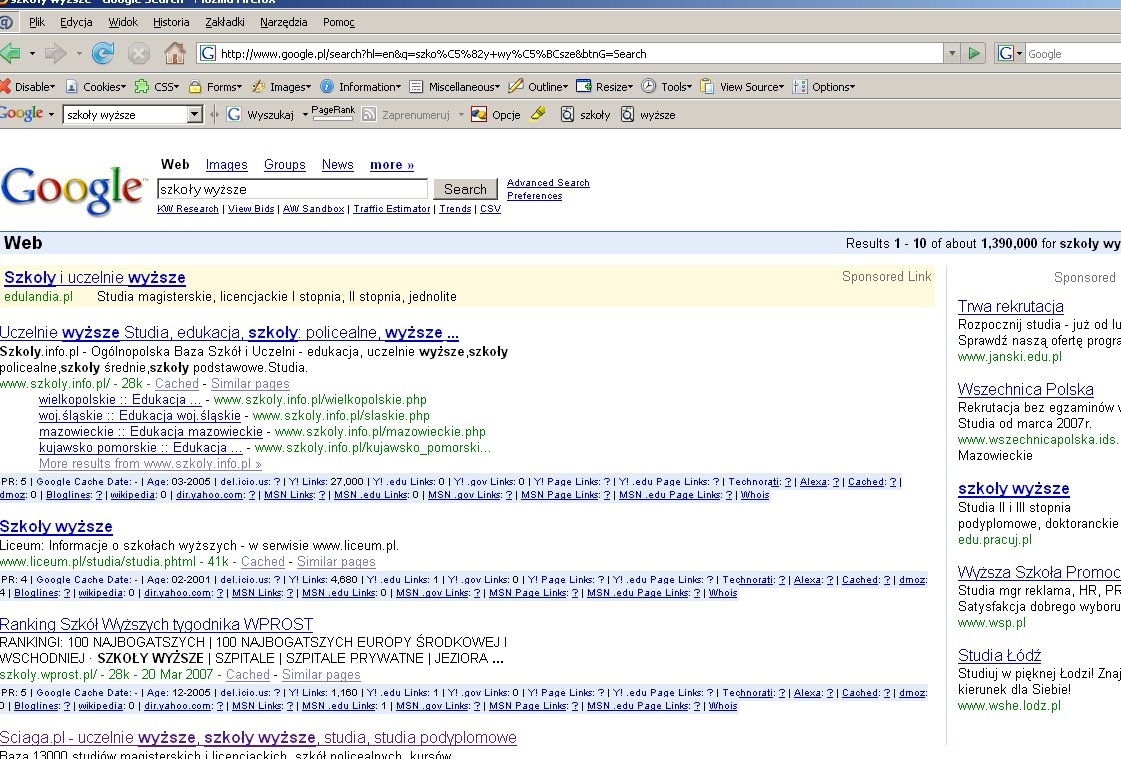Click the Resize toolbar icon

coord(583,86)
